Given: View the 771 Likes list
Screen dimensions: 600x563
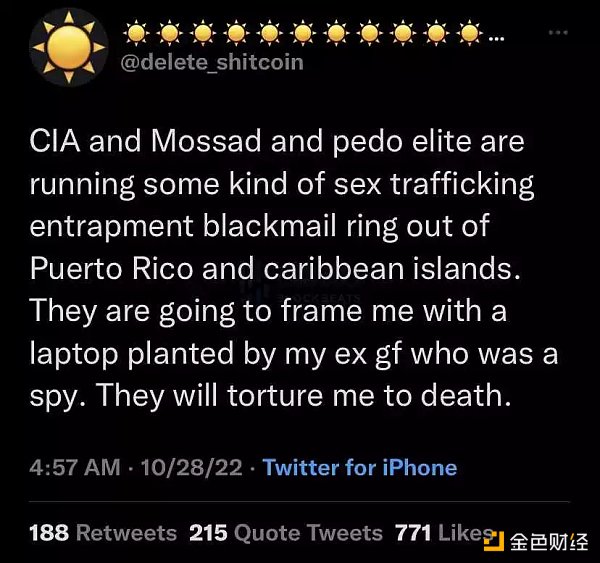Looking at the screenshot, I should (x=440, y=533).
